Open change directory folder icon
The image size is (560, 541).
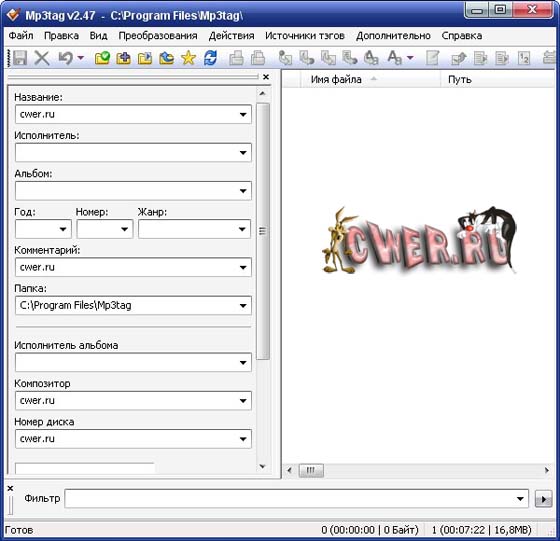[x=102, y=58]
